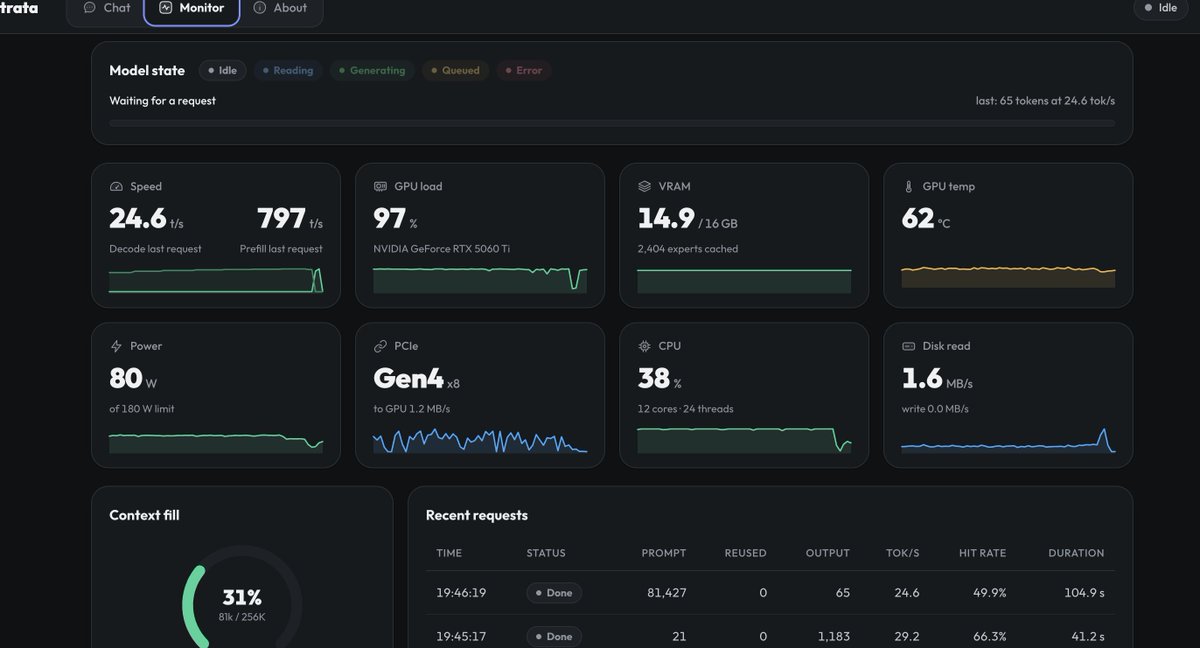1200x648 pixels.
Task: Click the "Waiting for a request" status text
Action: [162, 101]
